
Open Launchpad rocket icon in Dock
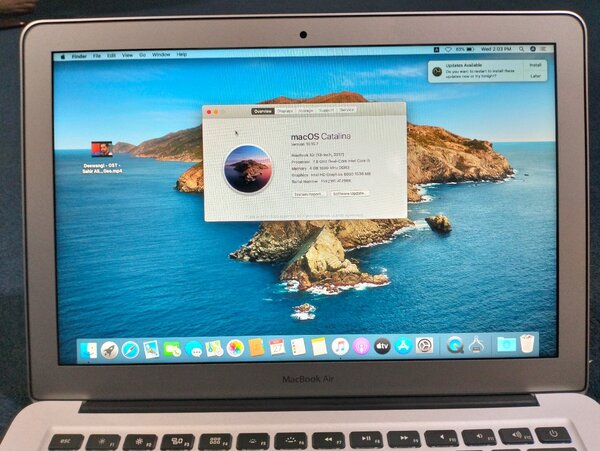(109, 349)
